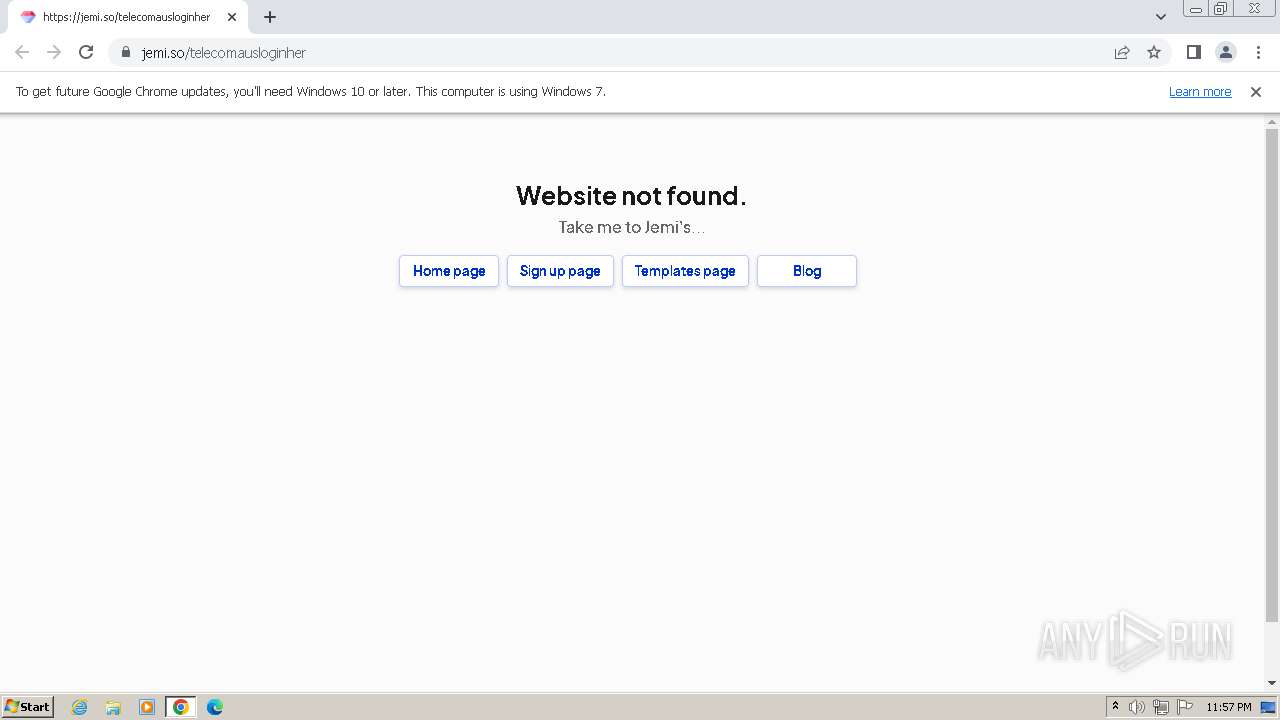Open the media player taskbar icon

pyautogui.click(x=147, y=707)
